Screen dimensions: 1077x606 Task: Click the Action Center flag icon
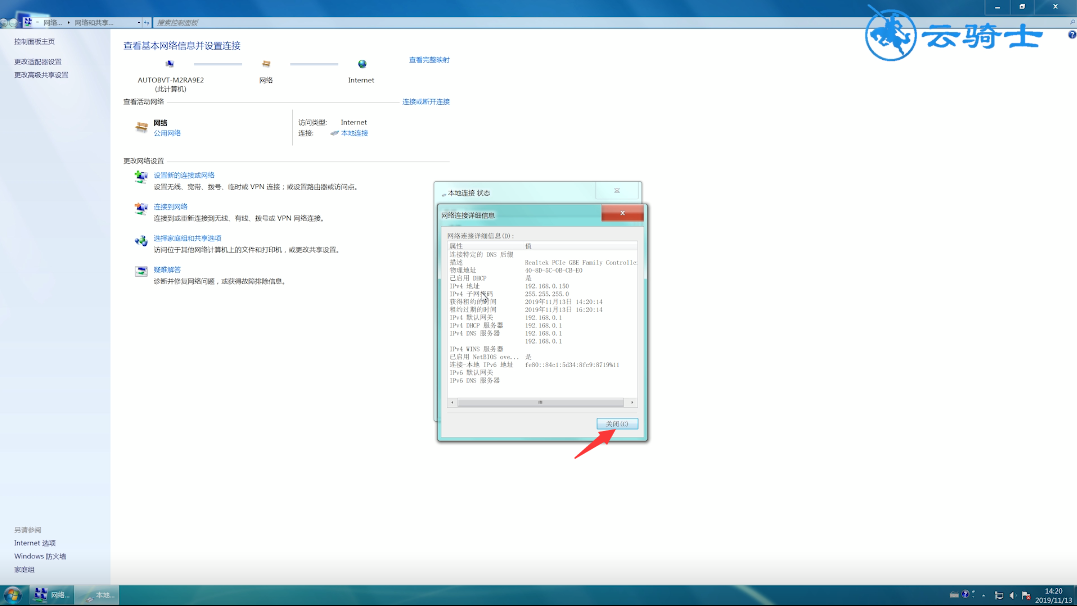[1026, 596]
